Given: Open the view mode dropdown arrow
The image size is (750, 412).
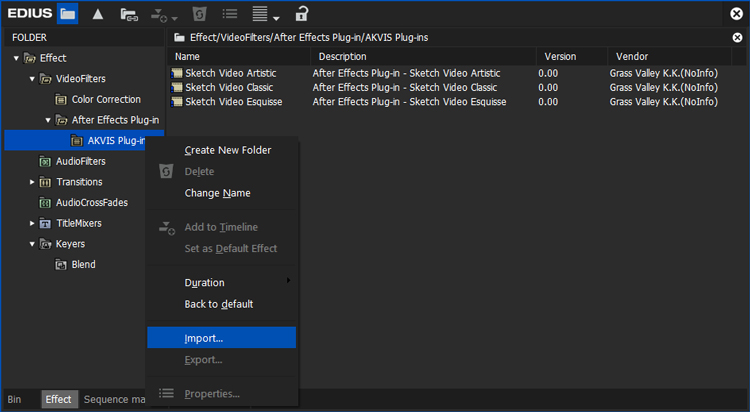Looking at the screenshot, I should pos(276,19).
